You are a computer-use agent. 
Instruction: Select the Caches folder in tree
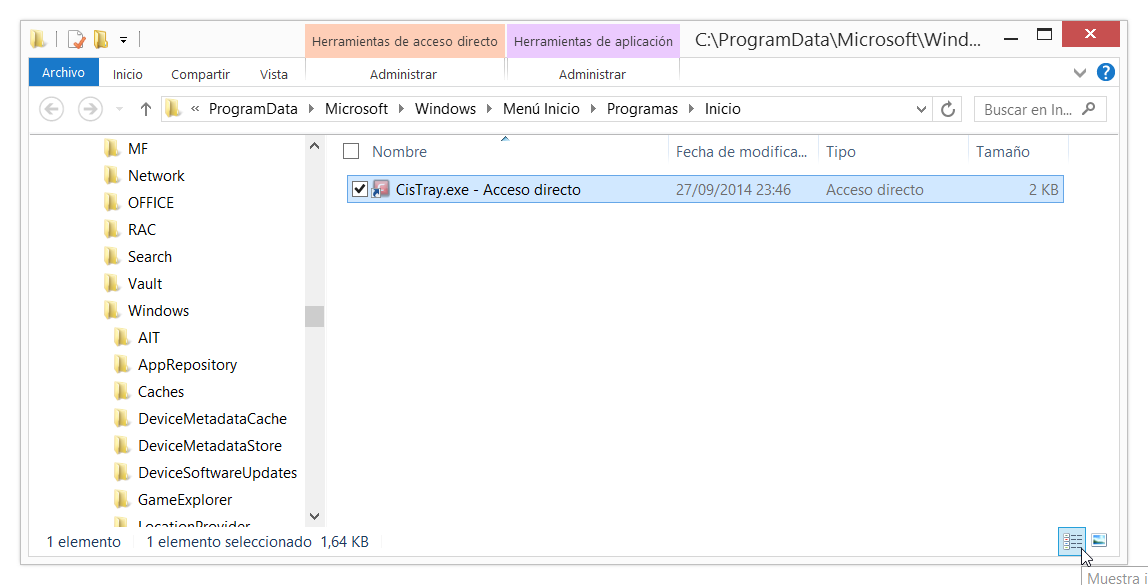(161, 392)
